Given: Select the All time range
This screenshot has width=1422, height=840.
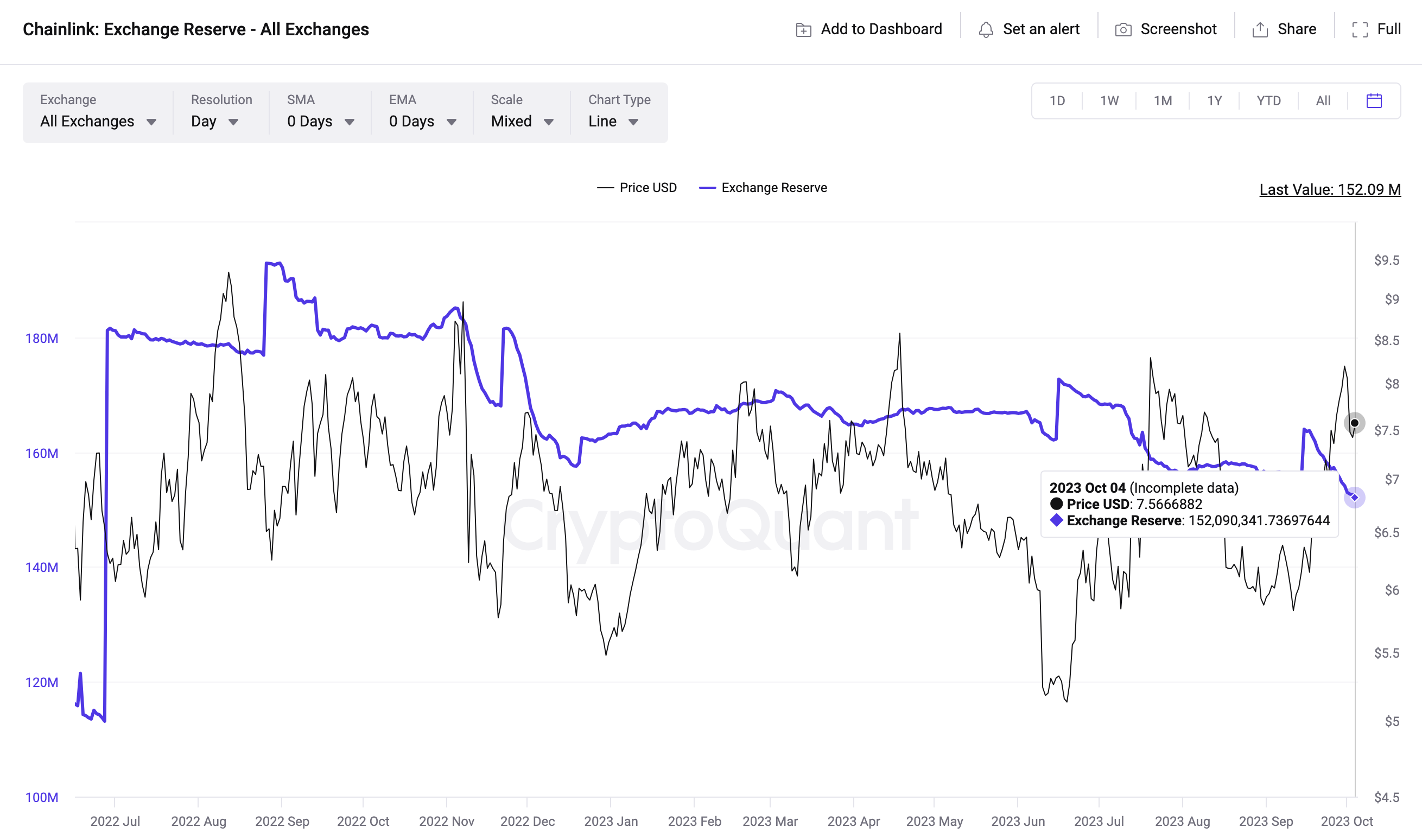Looking at the screenshot, I should [1323, 101].
